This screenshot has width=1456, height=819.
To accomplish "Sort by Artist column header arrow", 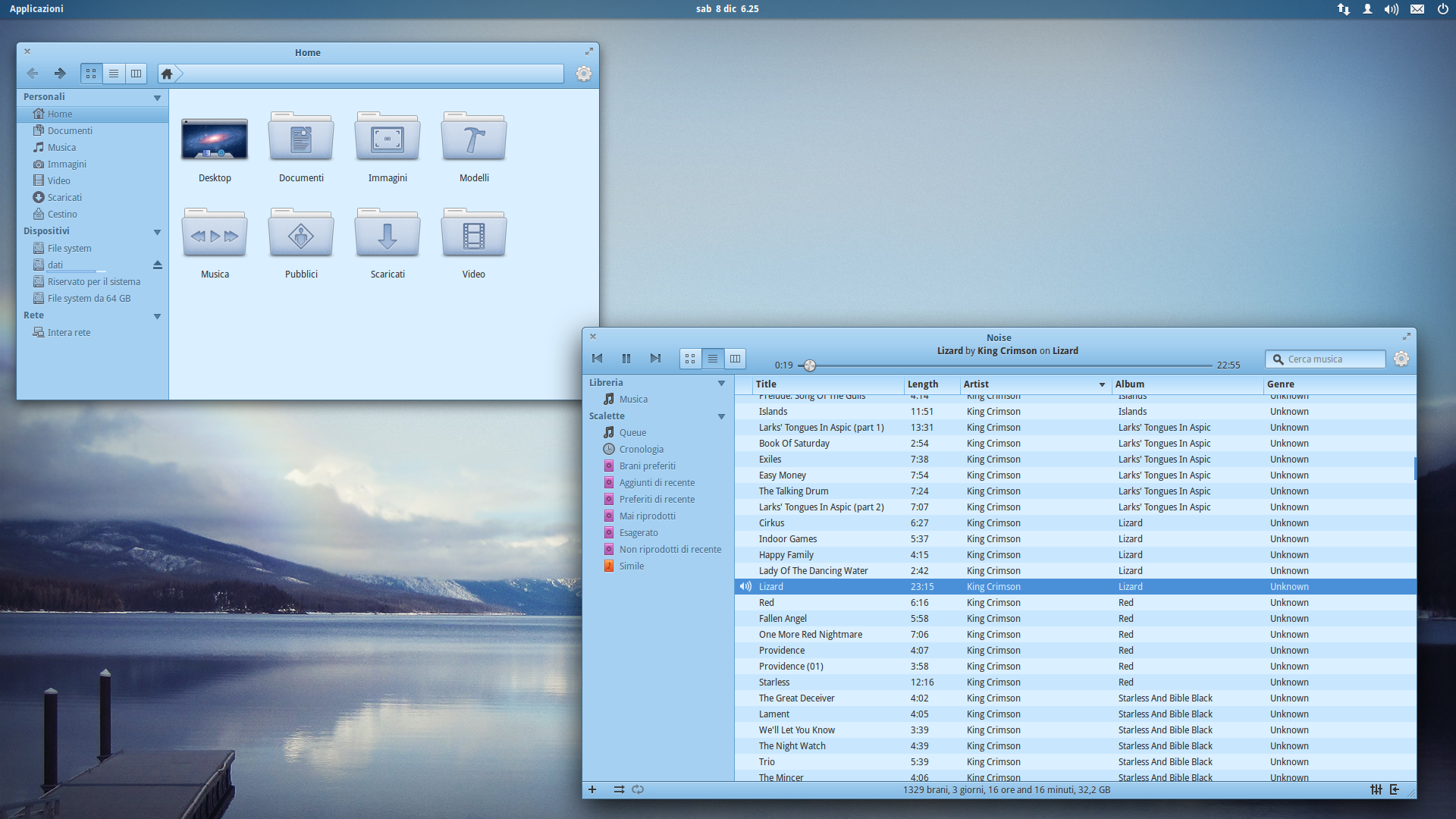I will pos(1102,384).
